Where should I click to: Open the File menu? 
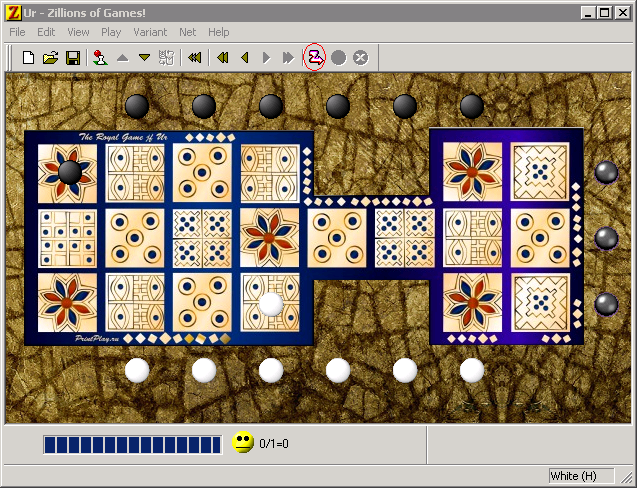(17, 32)
